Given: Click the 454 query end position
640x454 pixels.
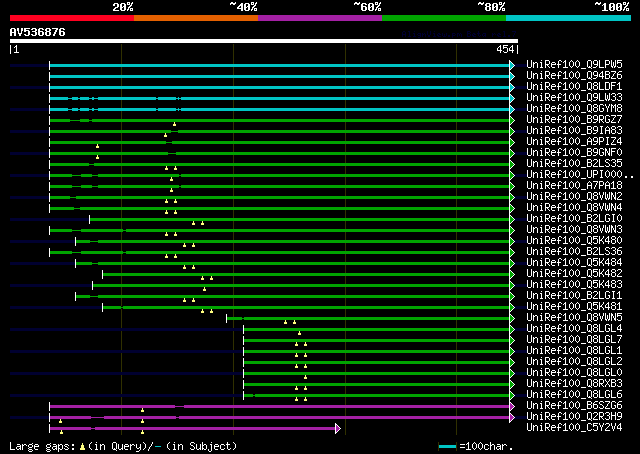Looking at the screenshot, I should [x=505, y=49].
